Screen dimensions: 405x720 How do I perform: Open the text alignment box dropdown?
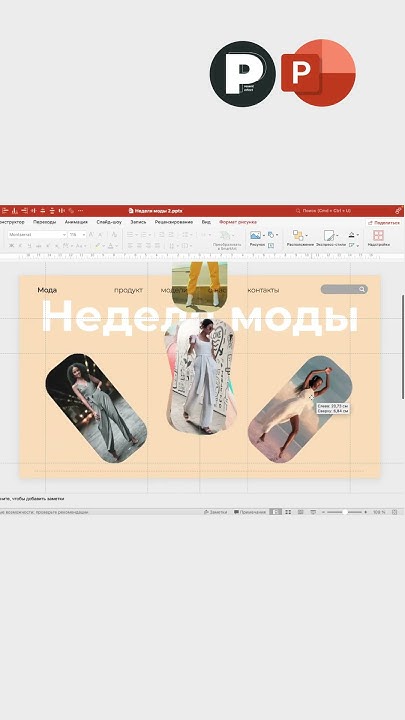coord(187,246)
